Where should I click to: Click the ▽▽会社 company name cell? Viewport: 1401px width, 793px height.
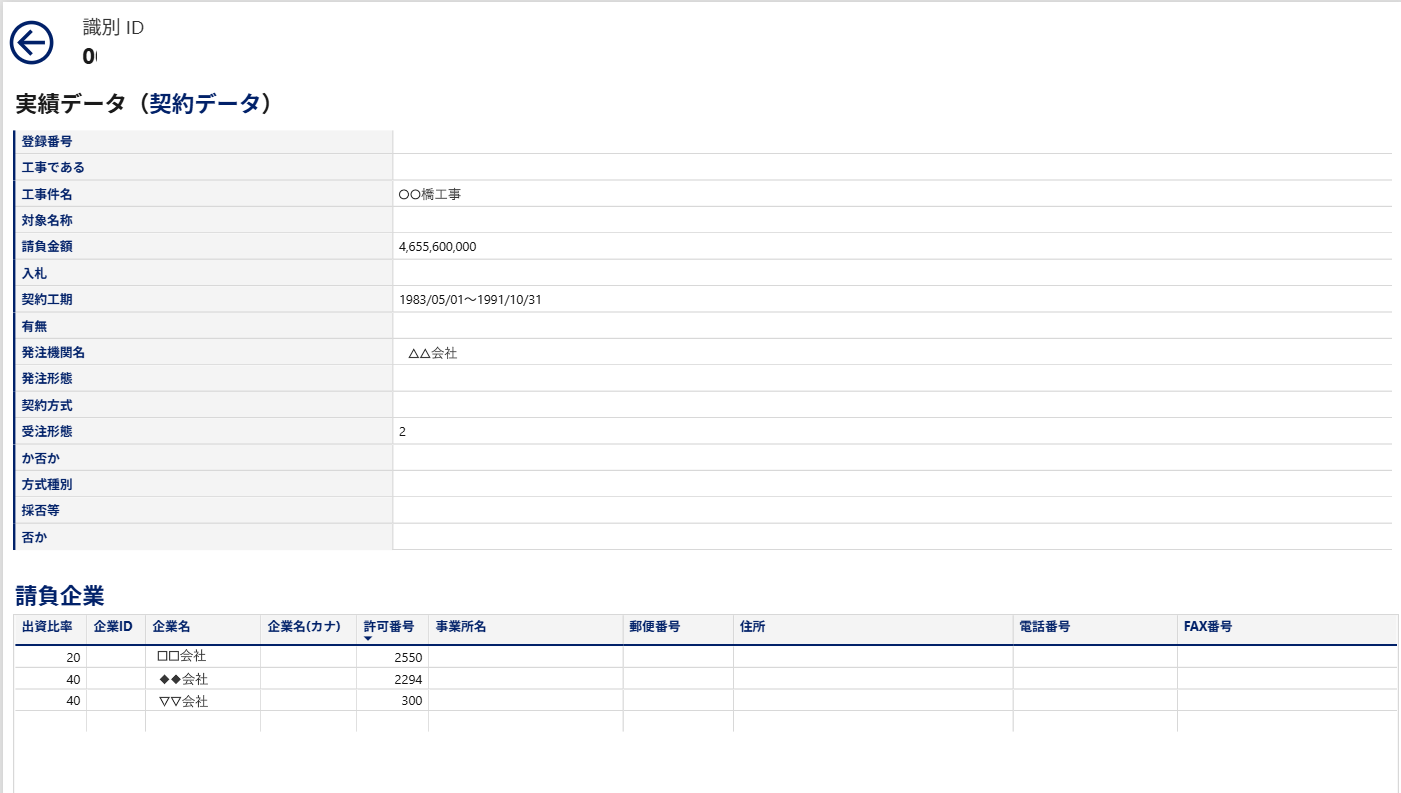[183, 702]
